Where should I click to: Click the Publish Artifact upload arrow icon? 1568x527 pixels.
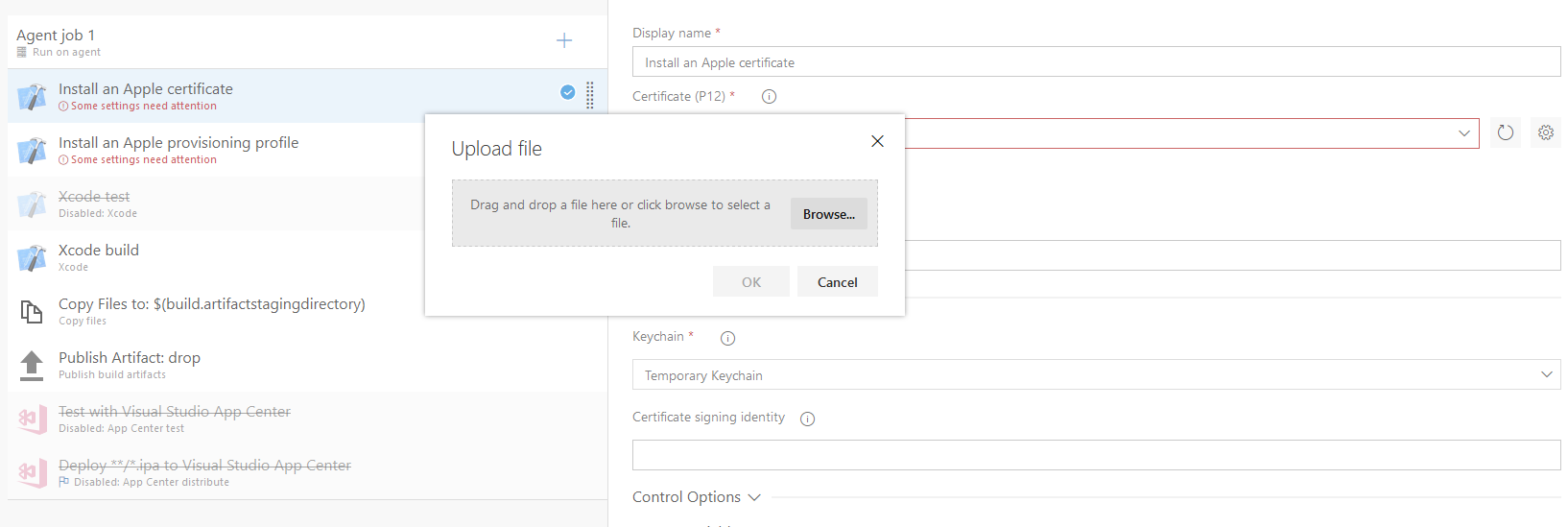coord(32,365)
